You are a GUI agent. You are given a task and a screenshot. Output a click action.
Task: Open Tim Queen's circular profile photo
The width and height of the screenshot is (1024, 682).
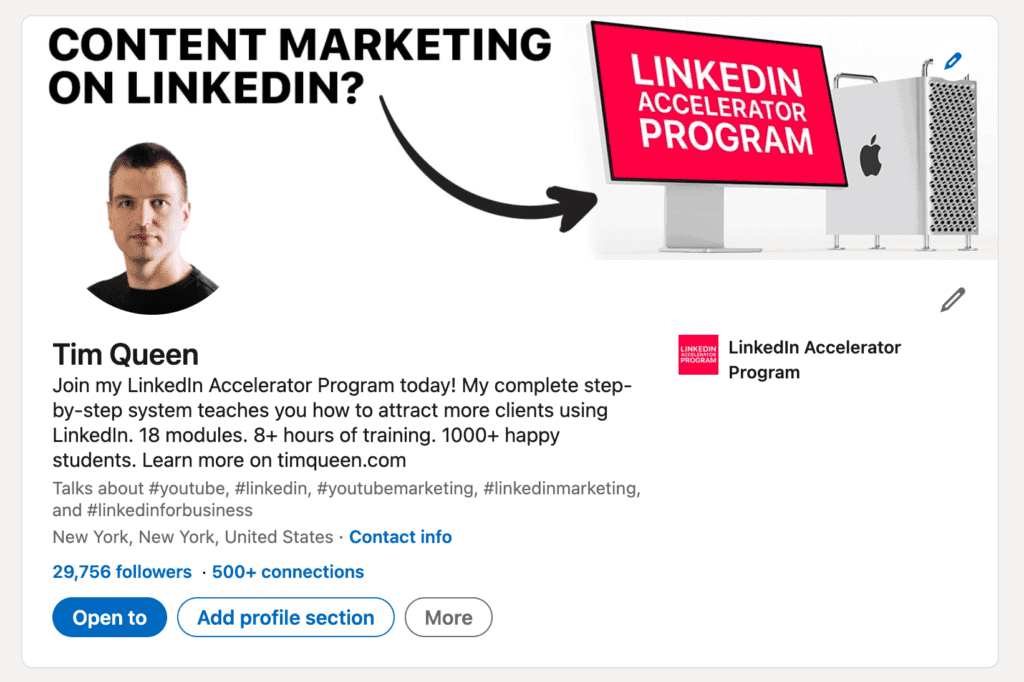pyautogui.click(x=148, y=226)
